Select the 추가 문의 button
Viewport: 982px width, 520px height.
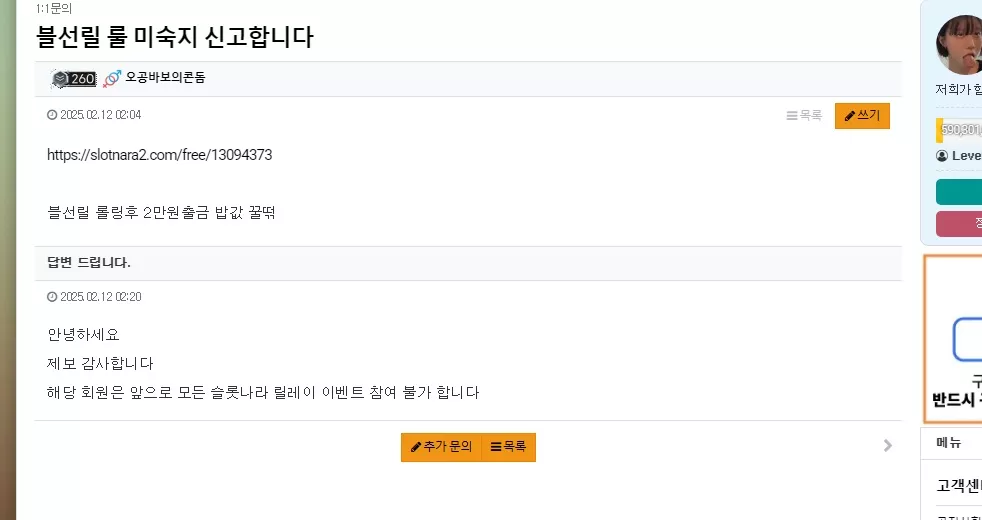point(442,447)
